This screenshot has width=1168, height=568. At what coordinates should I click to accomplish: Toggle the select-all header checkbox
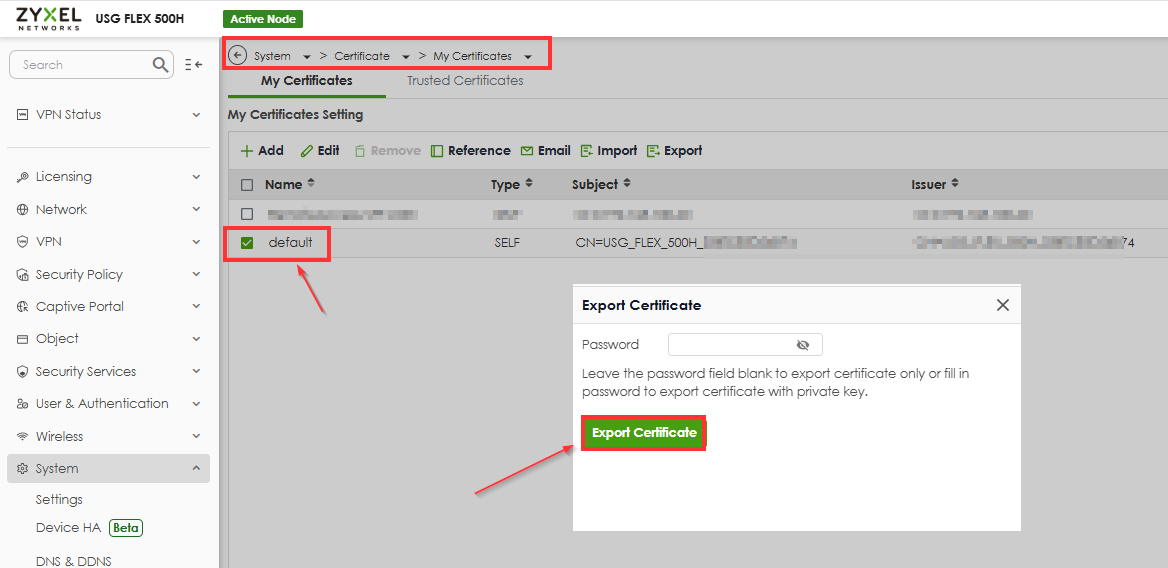[x=247, y=185]
